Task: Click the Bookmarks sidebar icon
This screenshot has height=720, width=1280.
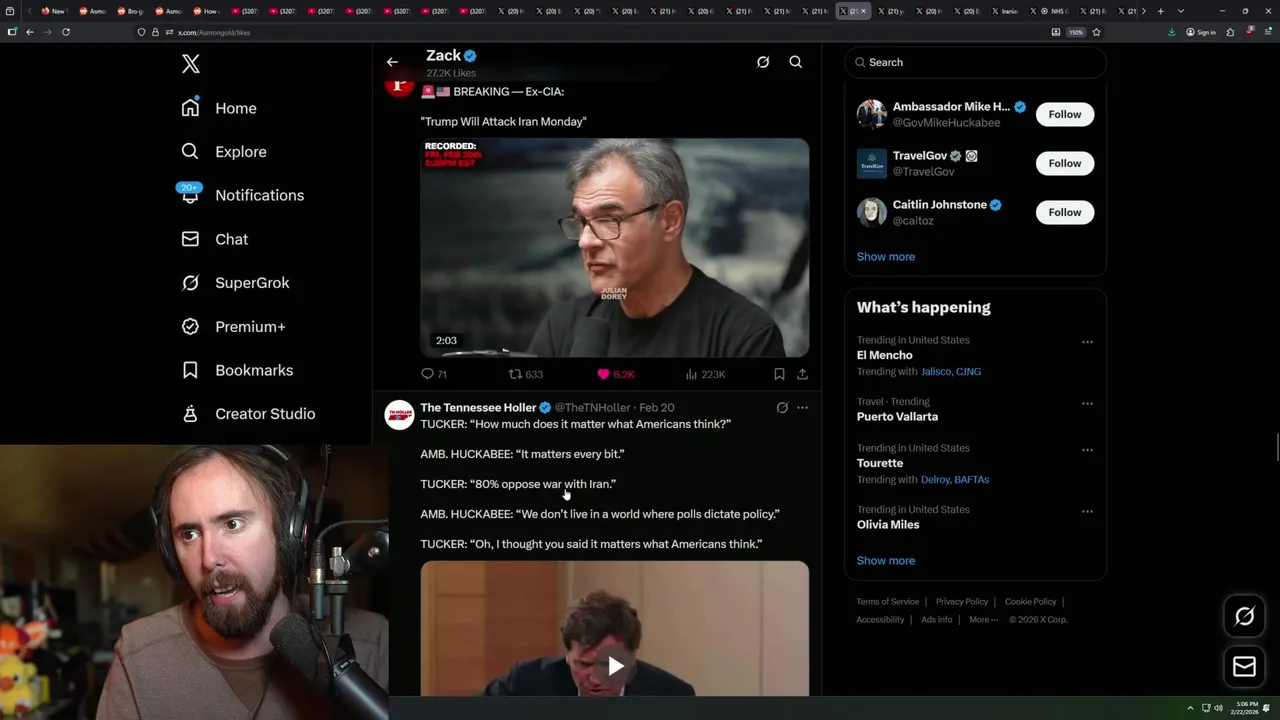Action: 190,370
